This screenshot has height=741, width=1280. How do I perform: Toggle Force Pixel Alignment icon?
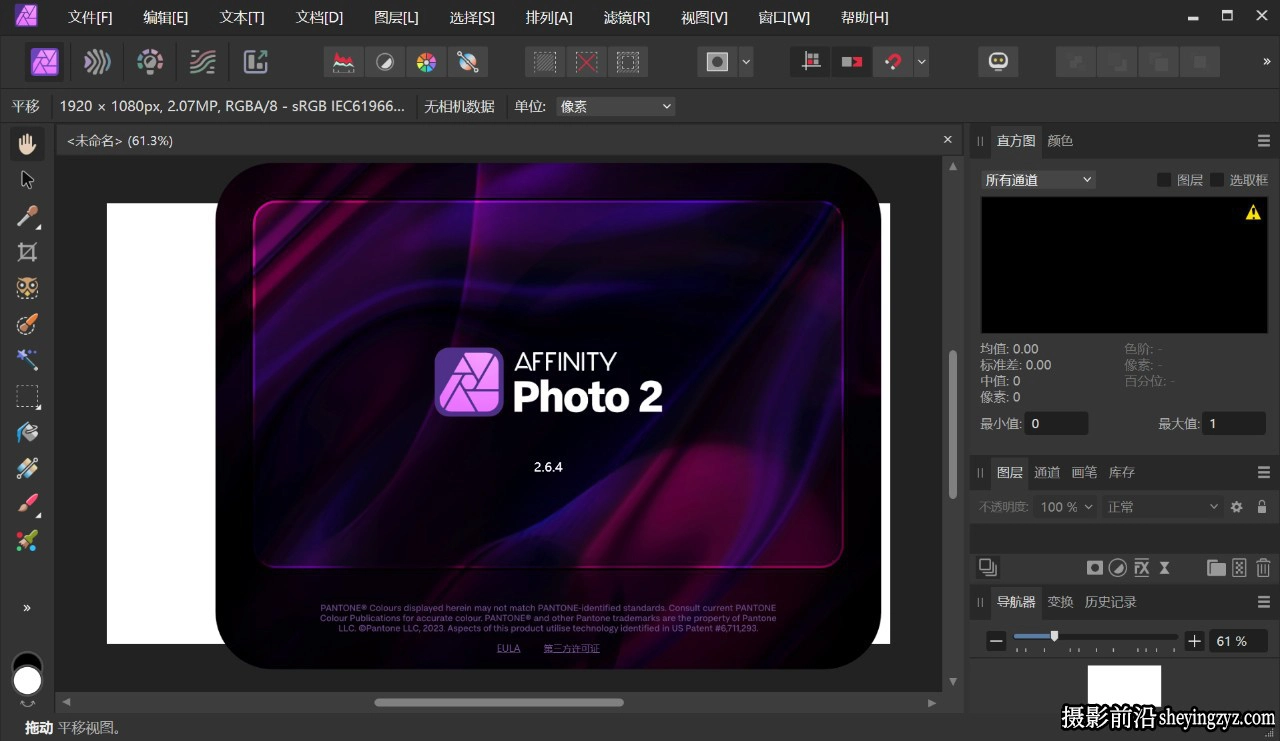(x=811, y=62)
